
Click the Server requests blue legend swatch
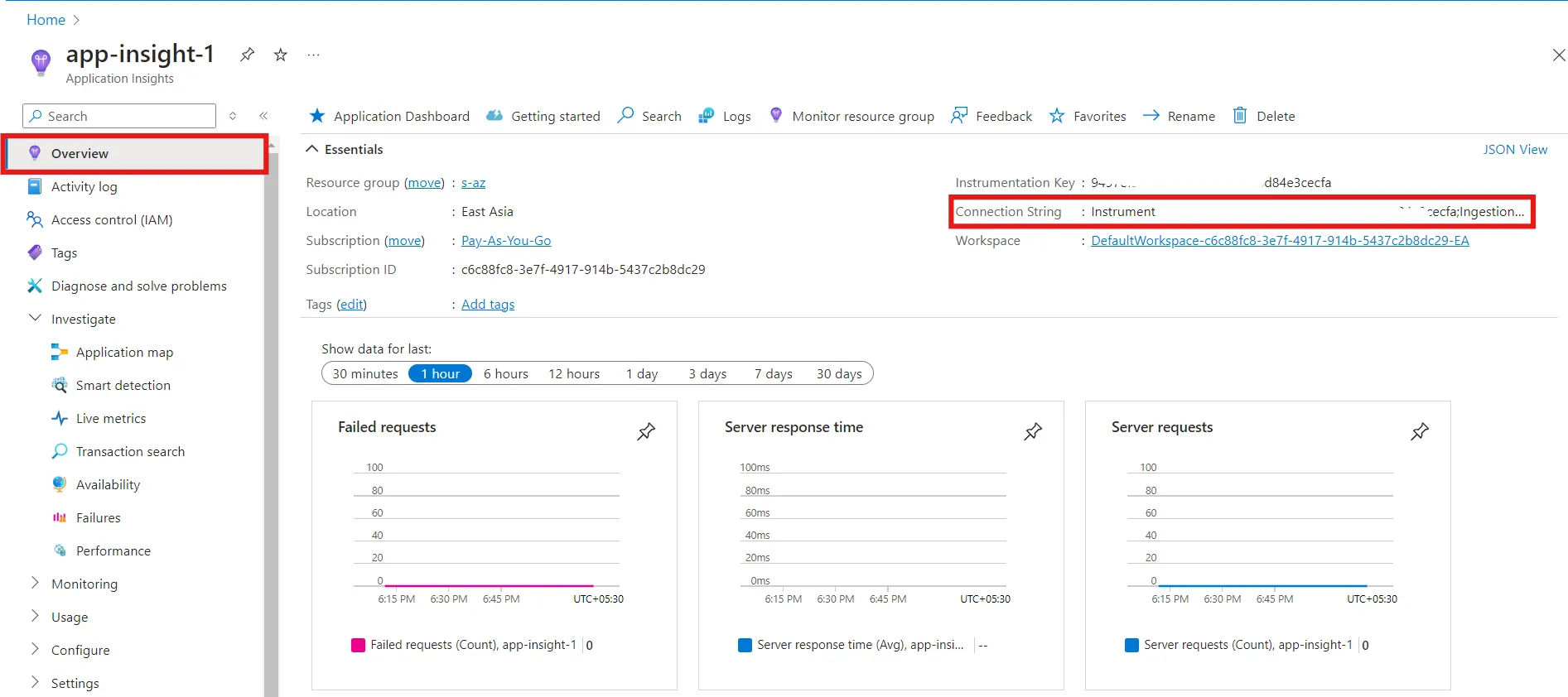[x=1131, y=645]
